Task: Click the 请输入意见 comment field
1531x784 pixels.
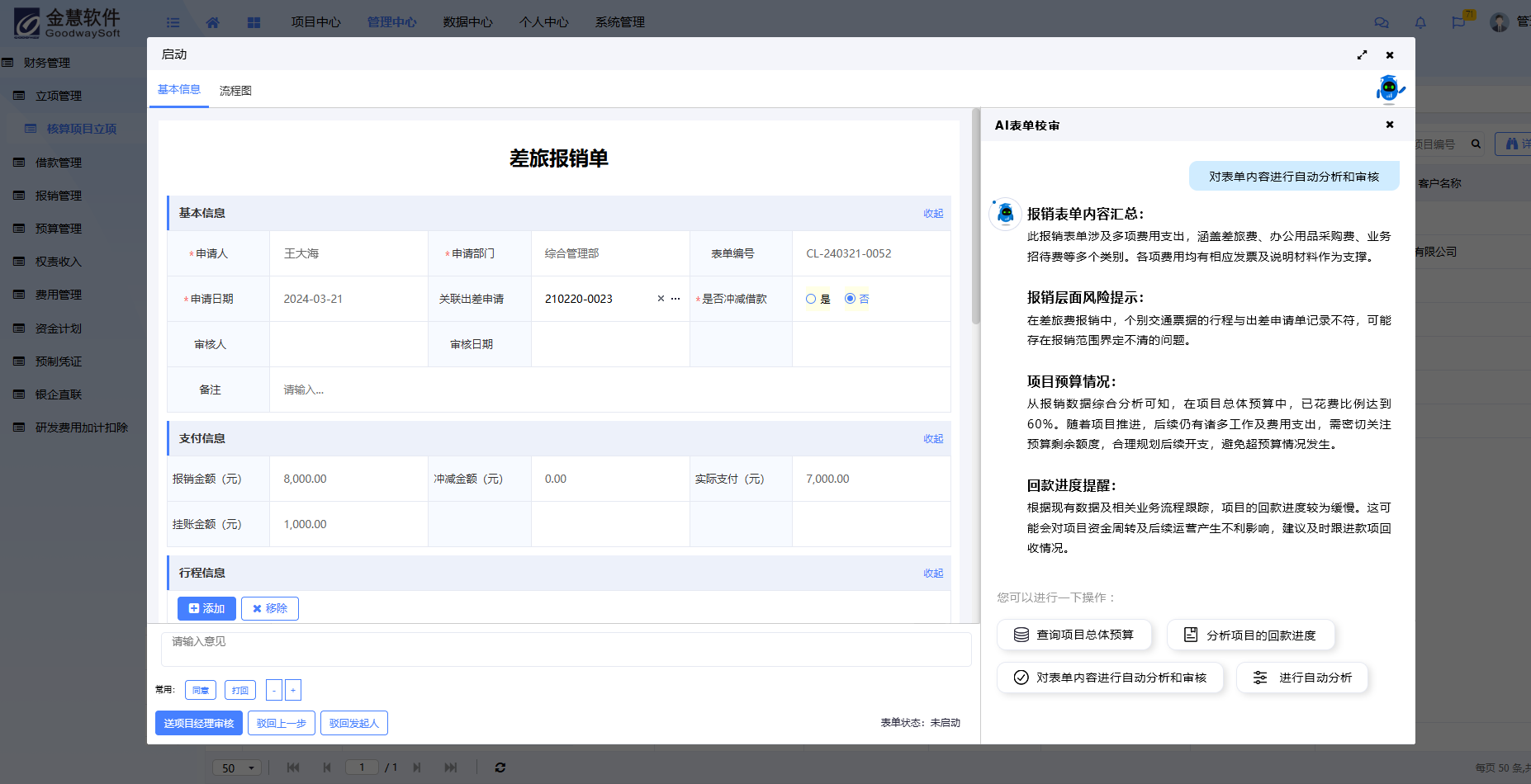Action: coord(566,649)
